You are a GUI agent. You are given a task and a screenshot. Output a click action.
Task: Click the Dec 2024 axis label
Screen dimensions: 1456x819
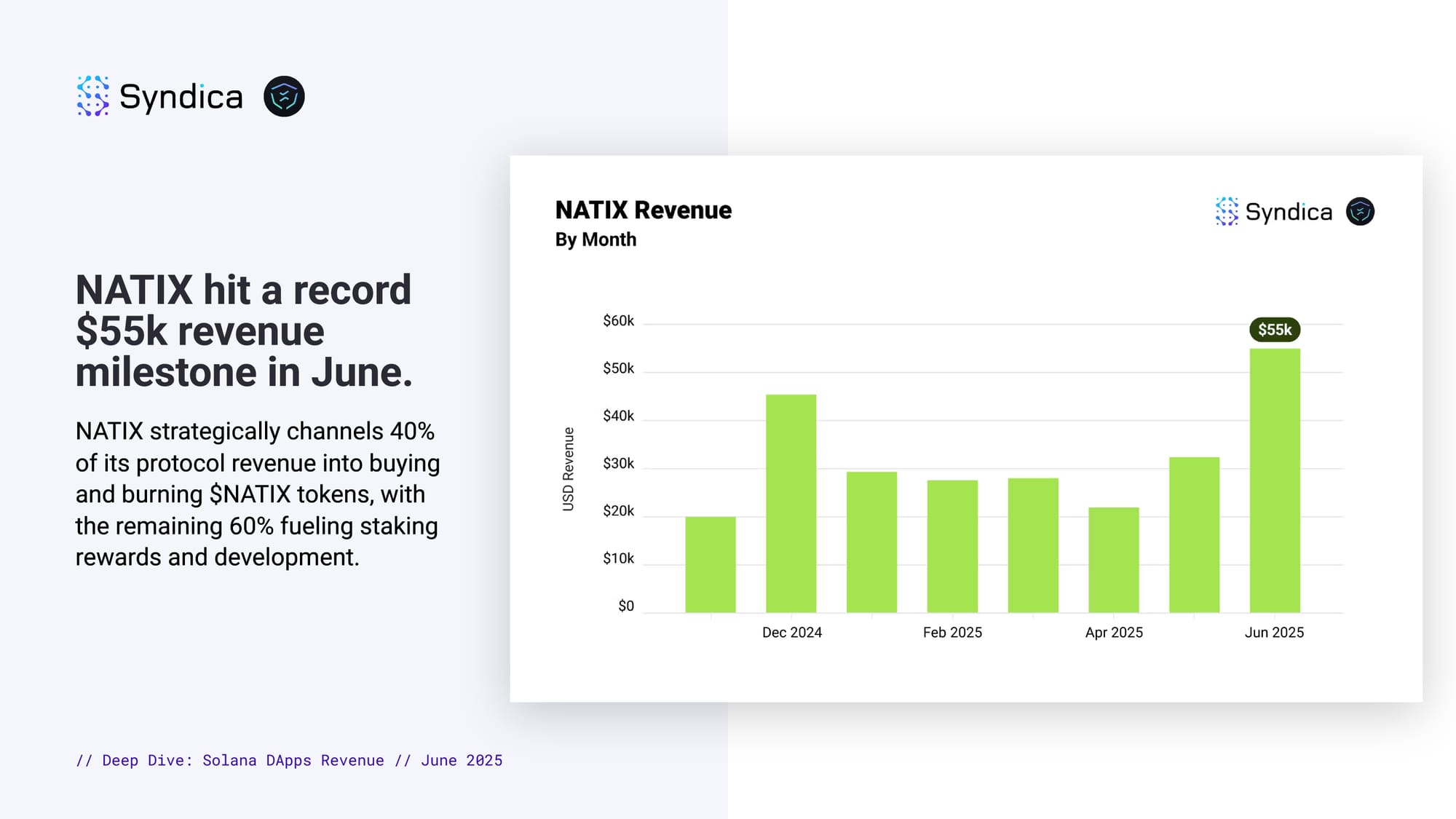791,633
